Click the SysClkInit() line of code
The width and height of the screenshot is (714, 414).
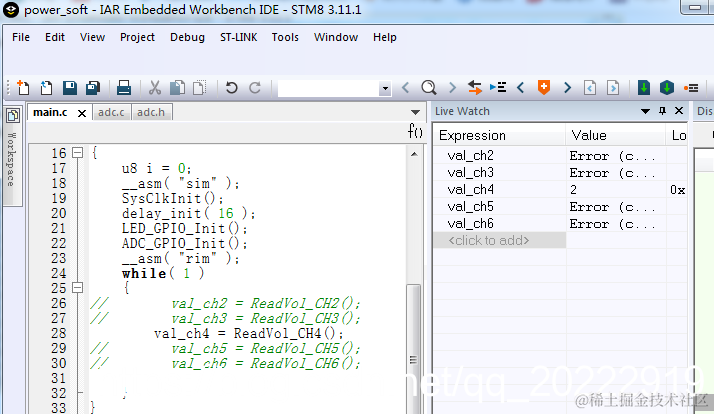[173, 199]
